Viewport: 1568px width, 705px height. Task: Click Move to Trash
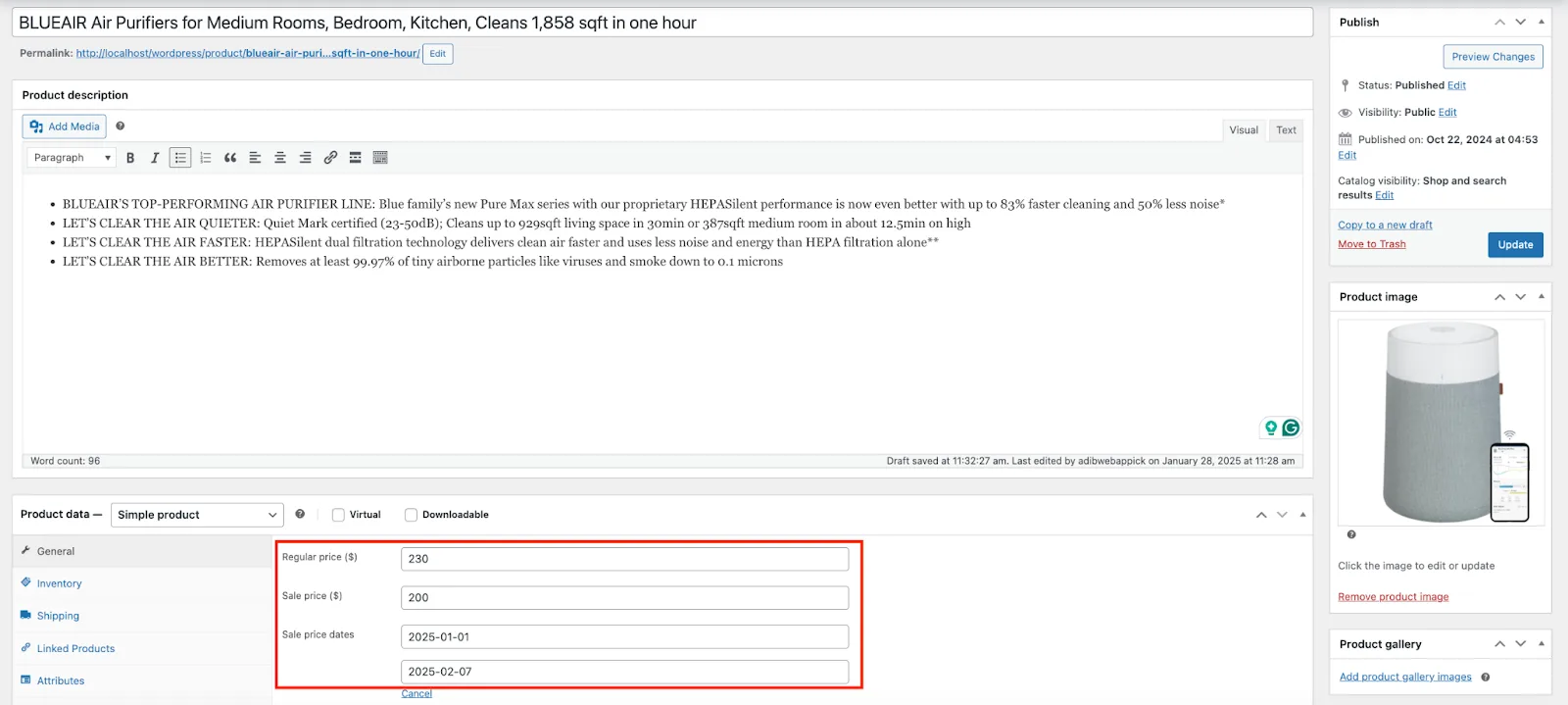tap(1372, 244)
